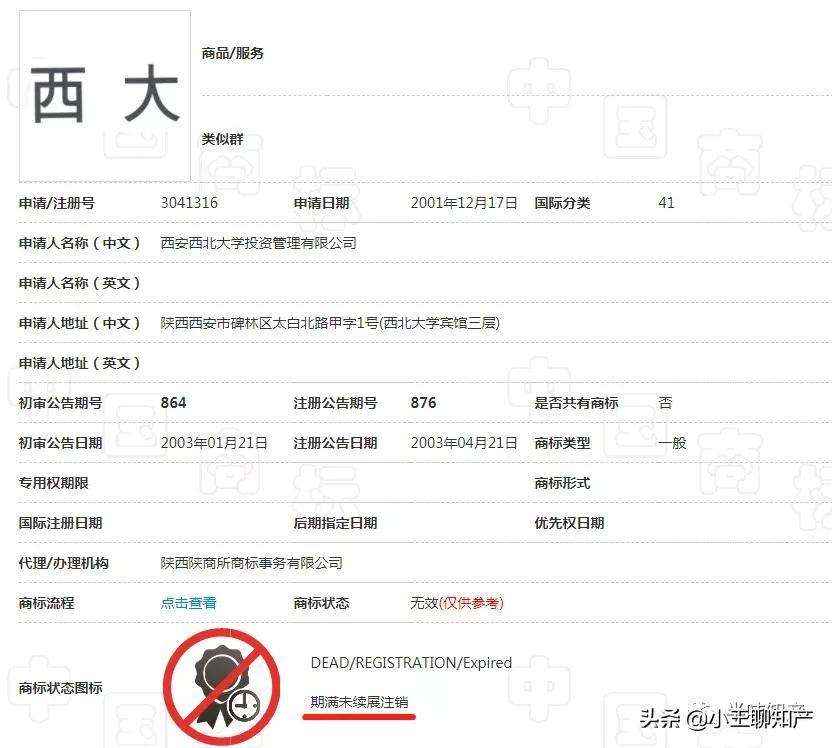Select the DEAD/REGISTRATION/Expired status text
This screenshot has width=832, height=748.
tap(411, 663)
